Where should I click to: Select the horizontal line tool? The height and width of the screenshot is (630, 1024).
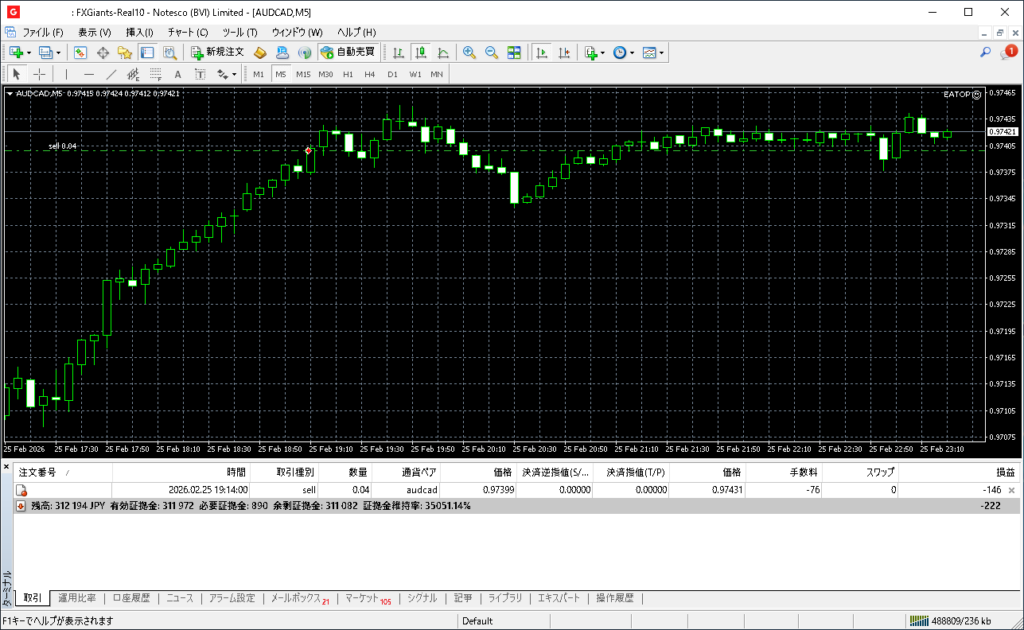click(x=89, y=74)
